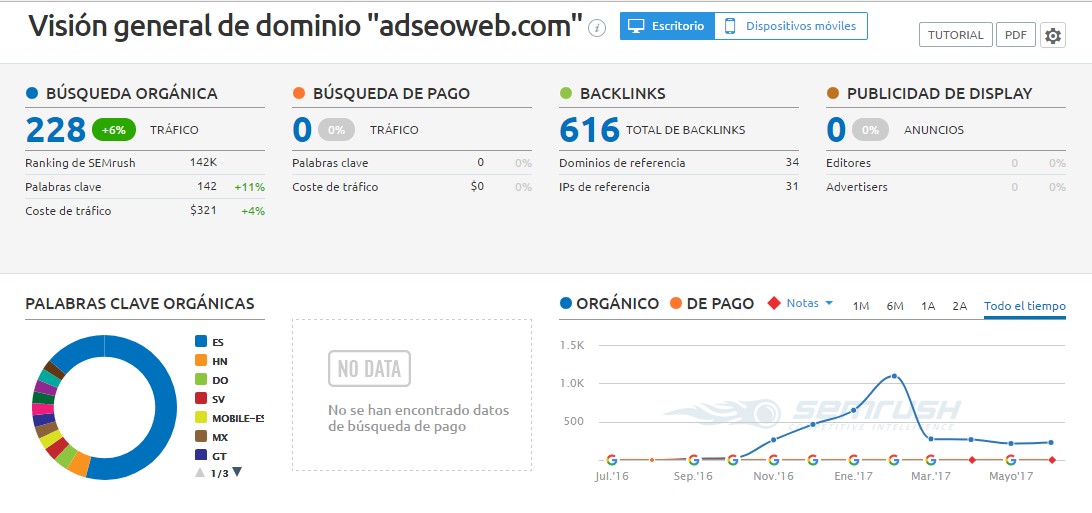Click the peak organic data point above 1.0K
Viewport: 1092px width, 513px height.
point(894,376)
